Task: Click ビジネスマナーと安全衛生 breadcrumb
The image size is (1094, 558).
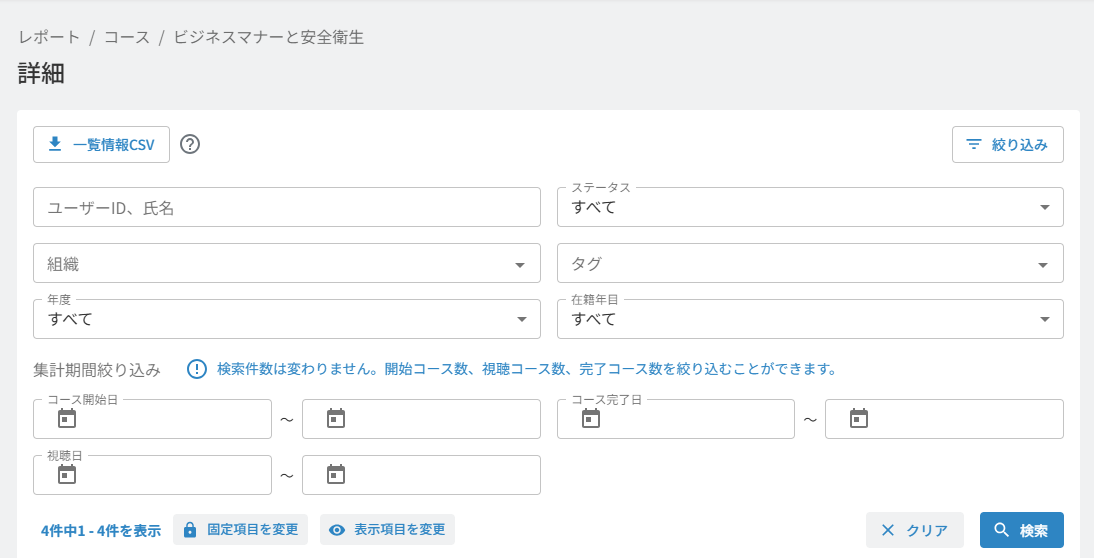Action: coord(269,37)
